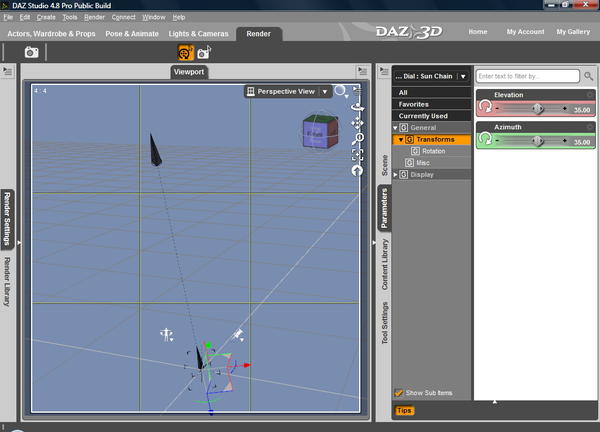The width and height of the screenshot is (600, 432).
Task: Open the Window menu
Action: 154,17
